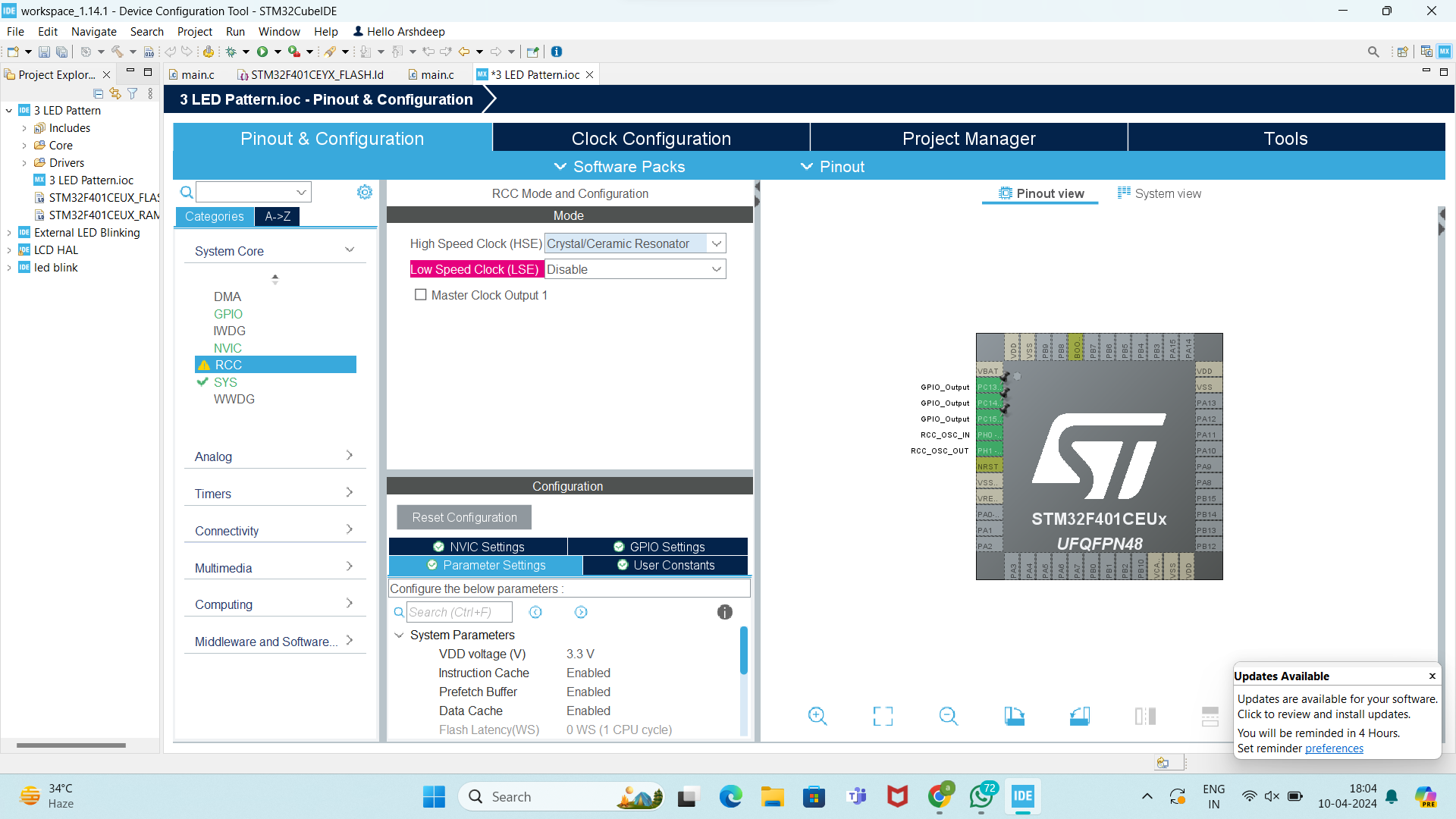This screenshot has height=819, width=1456.
Task: Click the Run toolbar button
Action: (262, 52)
